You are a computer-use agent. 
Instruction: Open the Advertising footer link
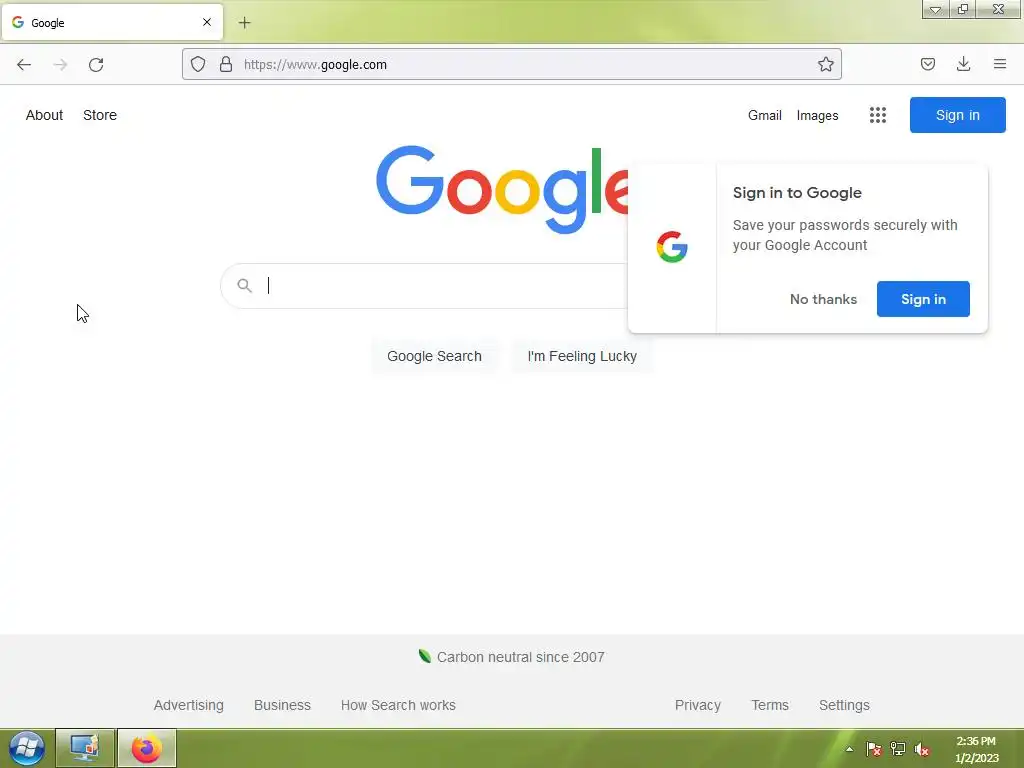coord(189,705)
